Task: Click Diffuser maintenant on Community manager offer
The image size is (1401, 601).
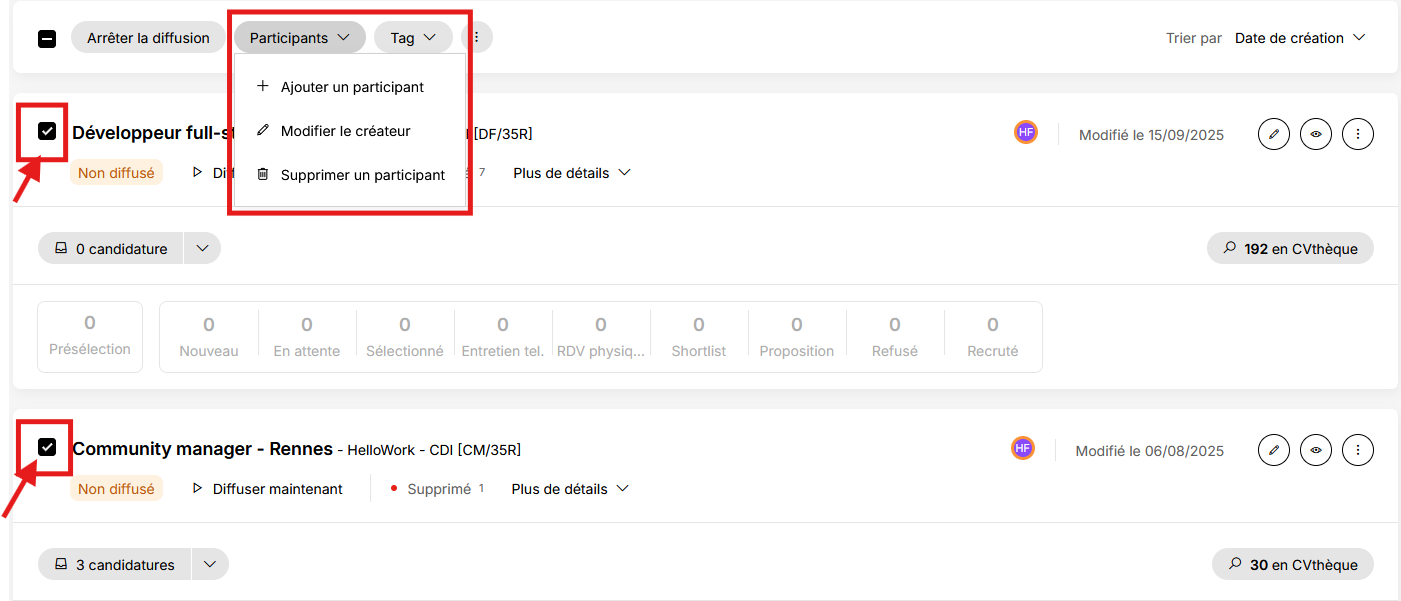Action: pyautogui.click(x=267, y=489)
